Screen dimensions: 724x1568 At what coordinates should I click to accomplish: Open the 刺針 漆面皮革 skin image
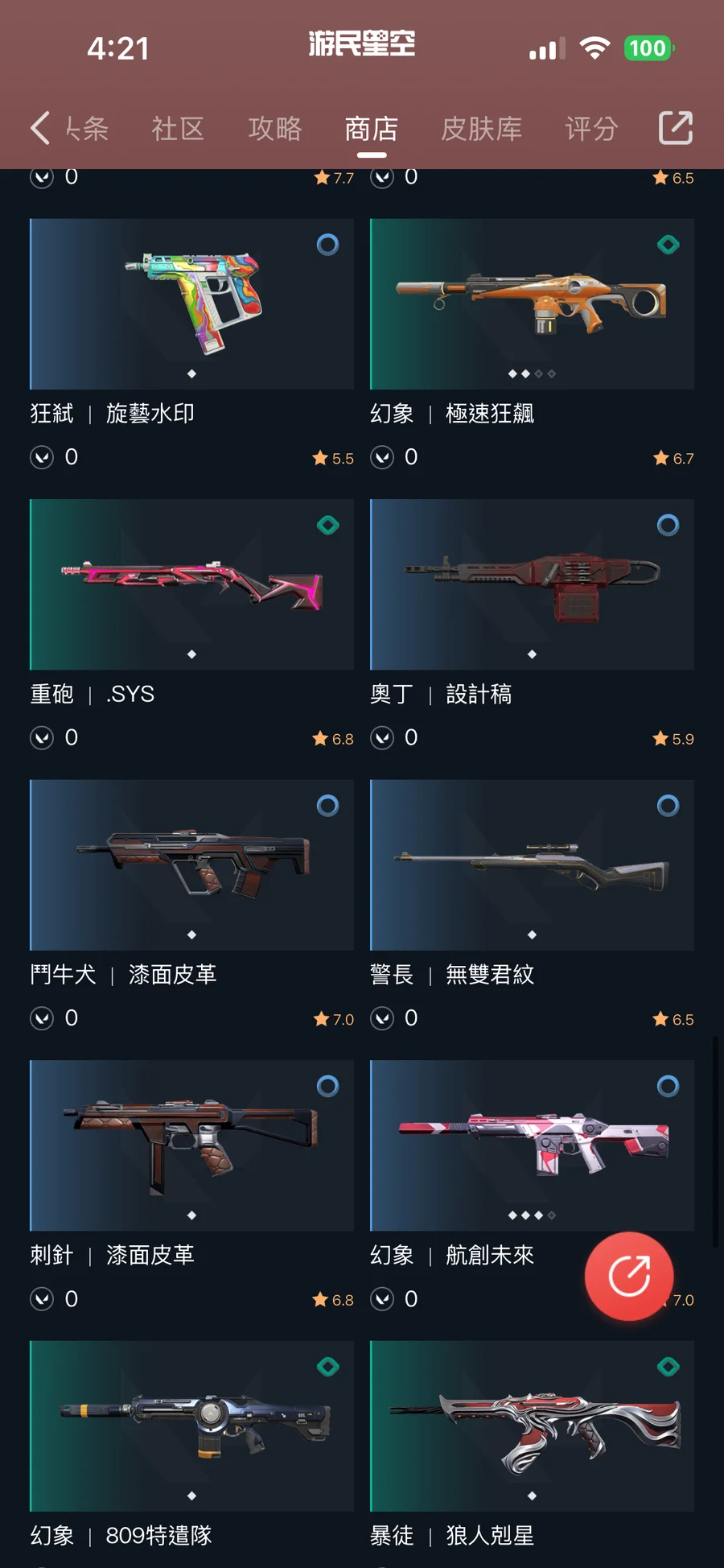(x=191, y=1145)
